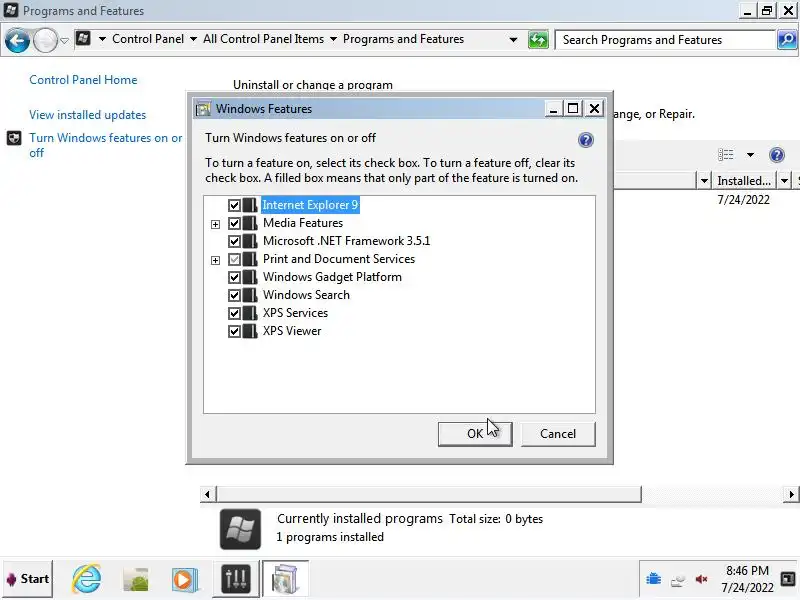The height and width of the screenshot is (600, 800).
Task: Expand the Media Features tree node
Action: coord(215,224)
